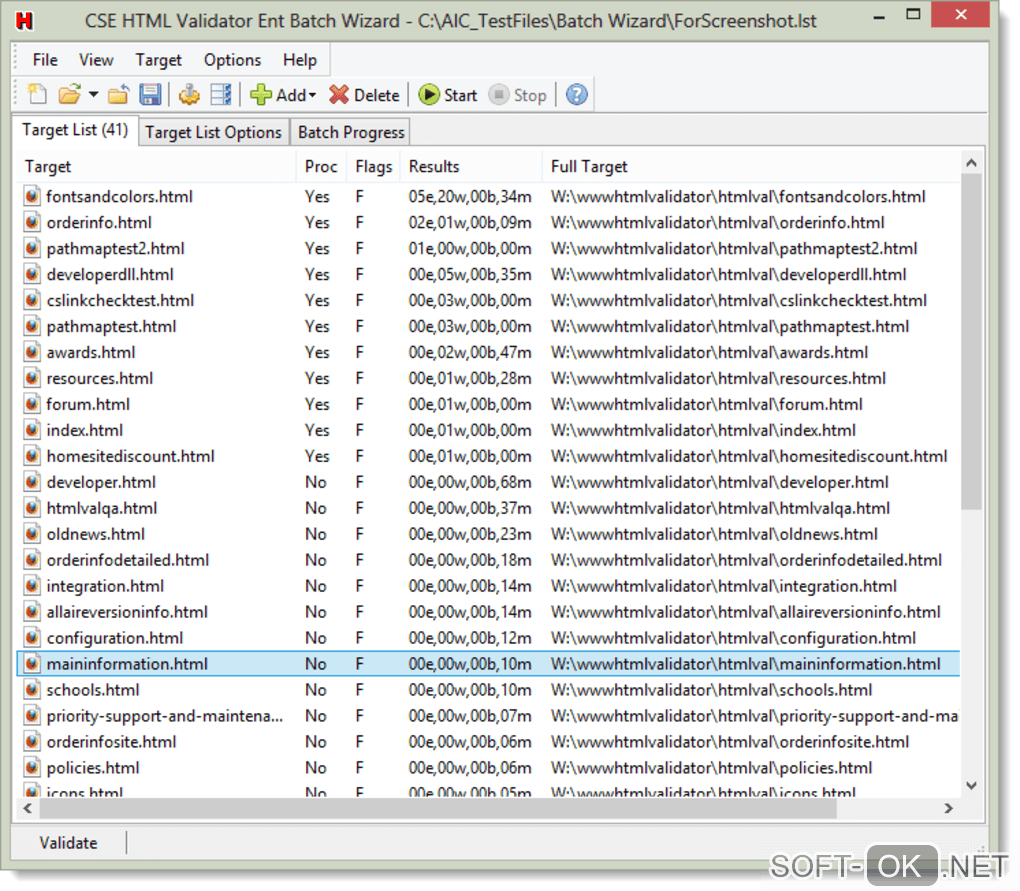Click the developer.html file icon
Screen dimensions: 1020x891
(x=31, y=483)
